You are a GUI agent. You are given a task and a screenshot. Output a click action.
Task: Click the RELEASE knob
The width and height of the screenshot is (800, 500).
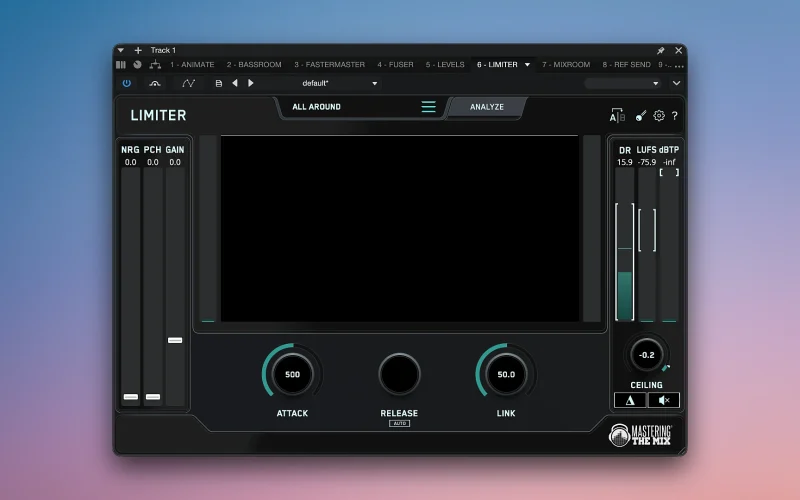coord(399,374)
